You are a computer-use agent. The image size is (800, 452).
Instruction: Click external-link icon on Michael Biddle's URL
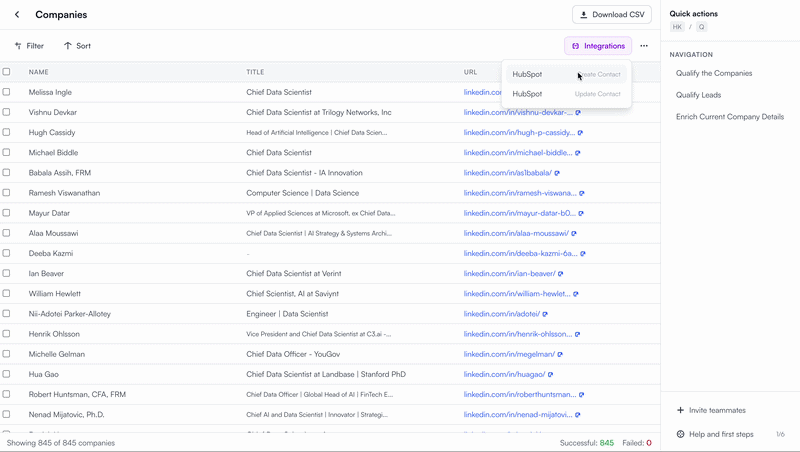click(578, 153)
